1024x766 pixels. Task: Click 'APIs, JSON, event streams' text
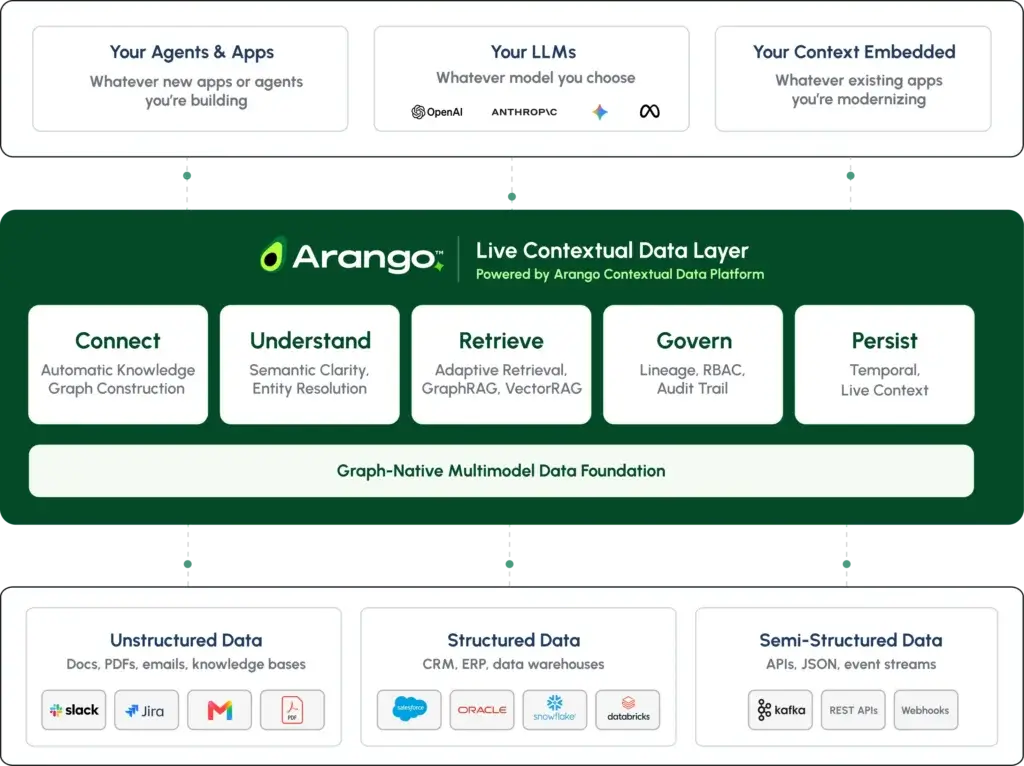tap(851, 664)
